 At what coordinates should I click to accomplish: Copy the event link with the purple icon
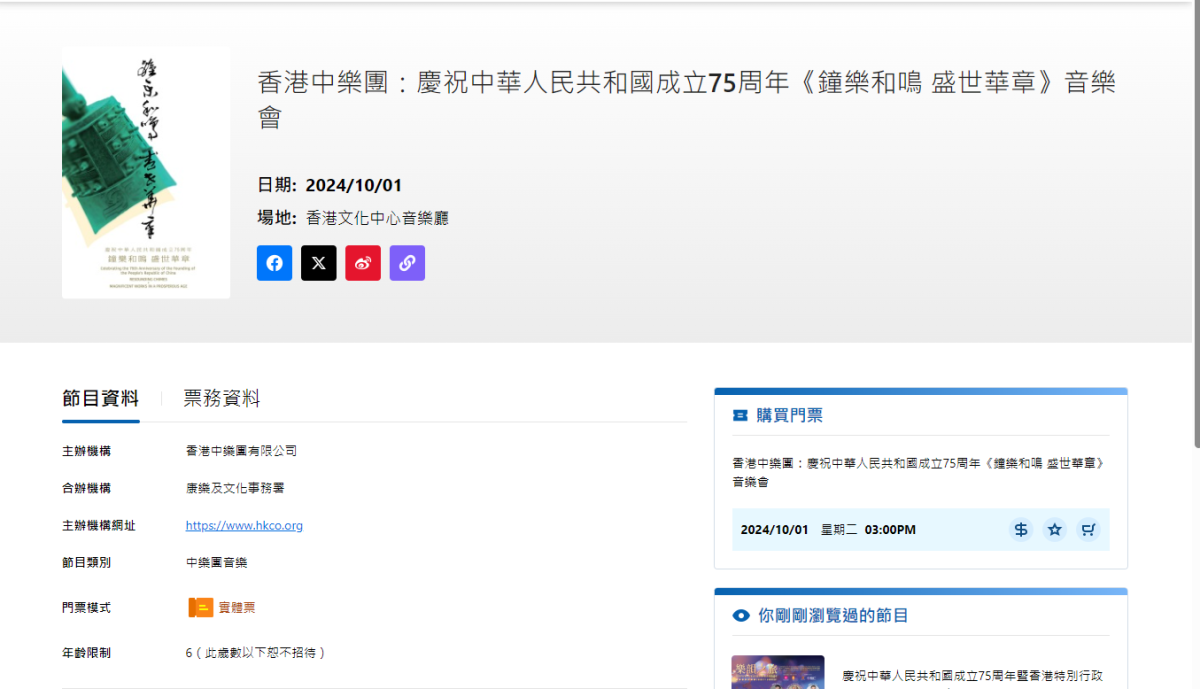point(407,263)
